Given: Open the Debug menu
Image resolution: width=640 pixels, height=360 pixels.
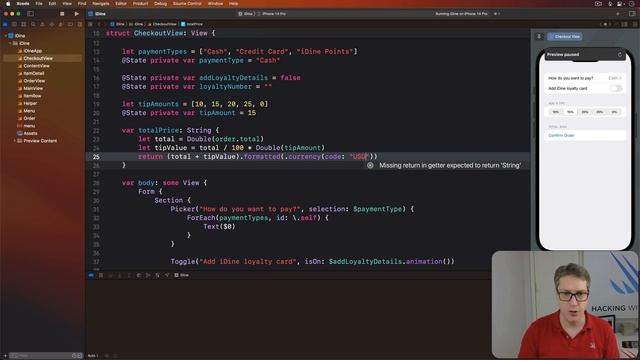Looking at the screenshot, I should pyautogui.click(x=160, y=3).
